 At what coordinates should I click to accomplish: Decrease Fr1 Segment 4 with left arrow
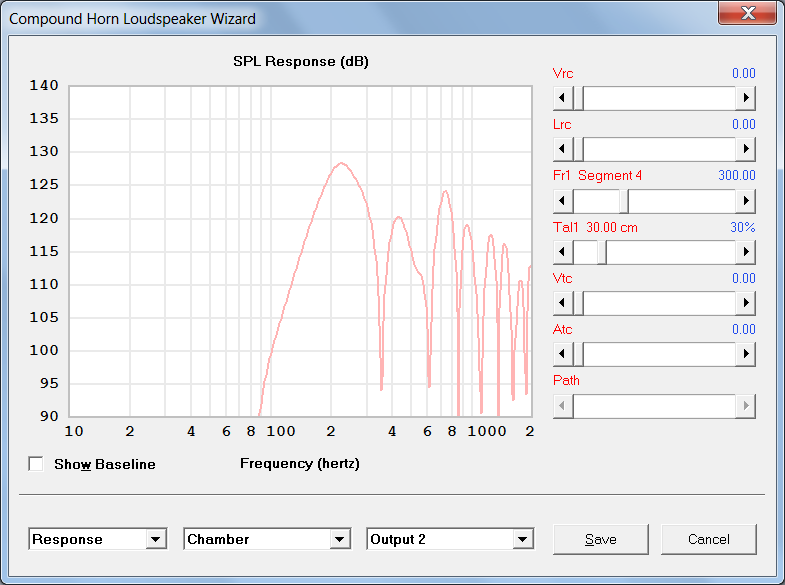click(x=563, y=201)
